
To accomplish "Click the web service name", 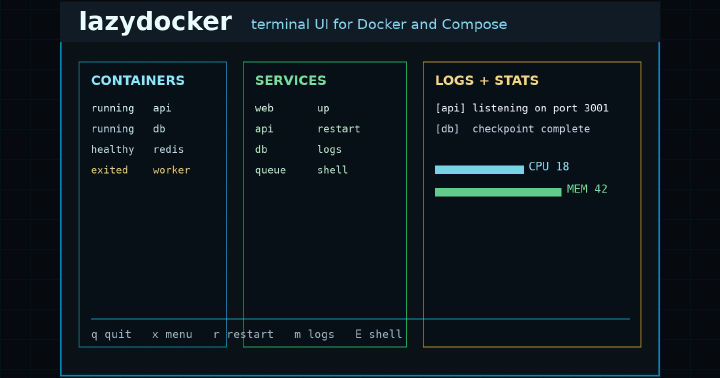I will click(x=264, y=108).
